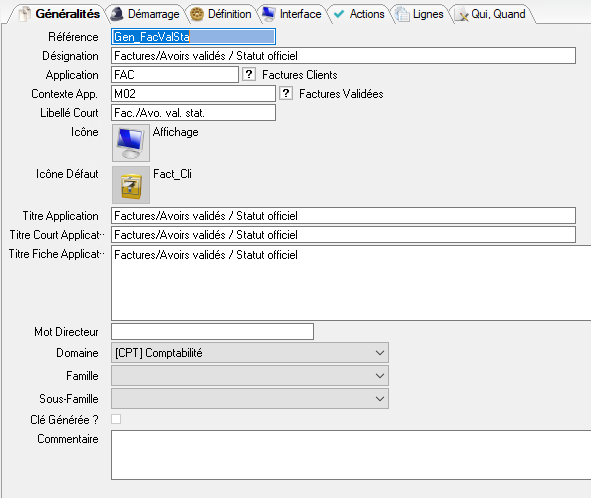Switch to the Lignes tab

point(420,14)
